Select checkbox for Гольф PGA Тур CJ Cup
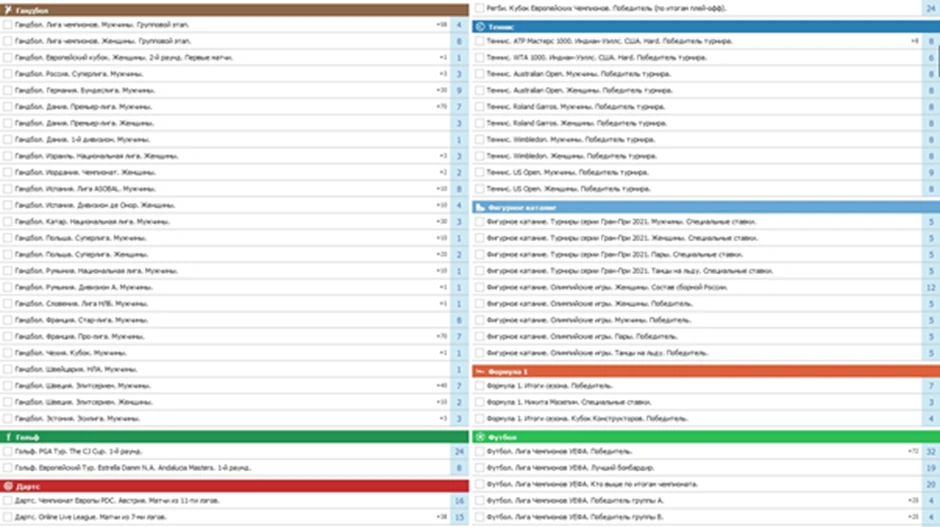The image size is (940, 527). point(8,451)
